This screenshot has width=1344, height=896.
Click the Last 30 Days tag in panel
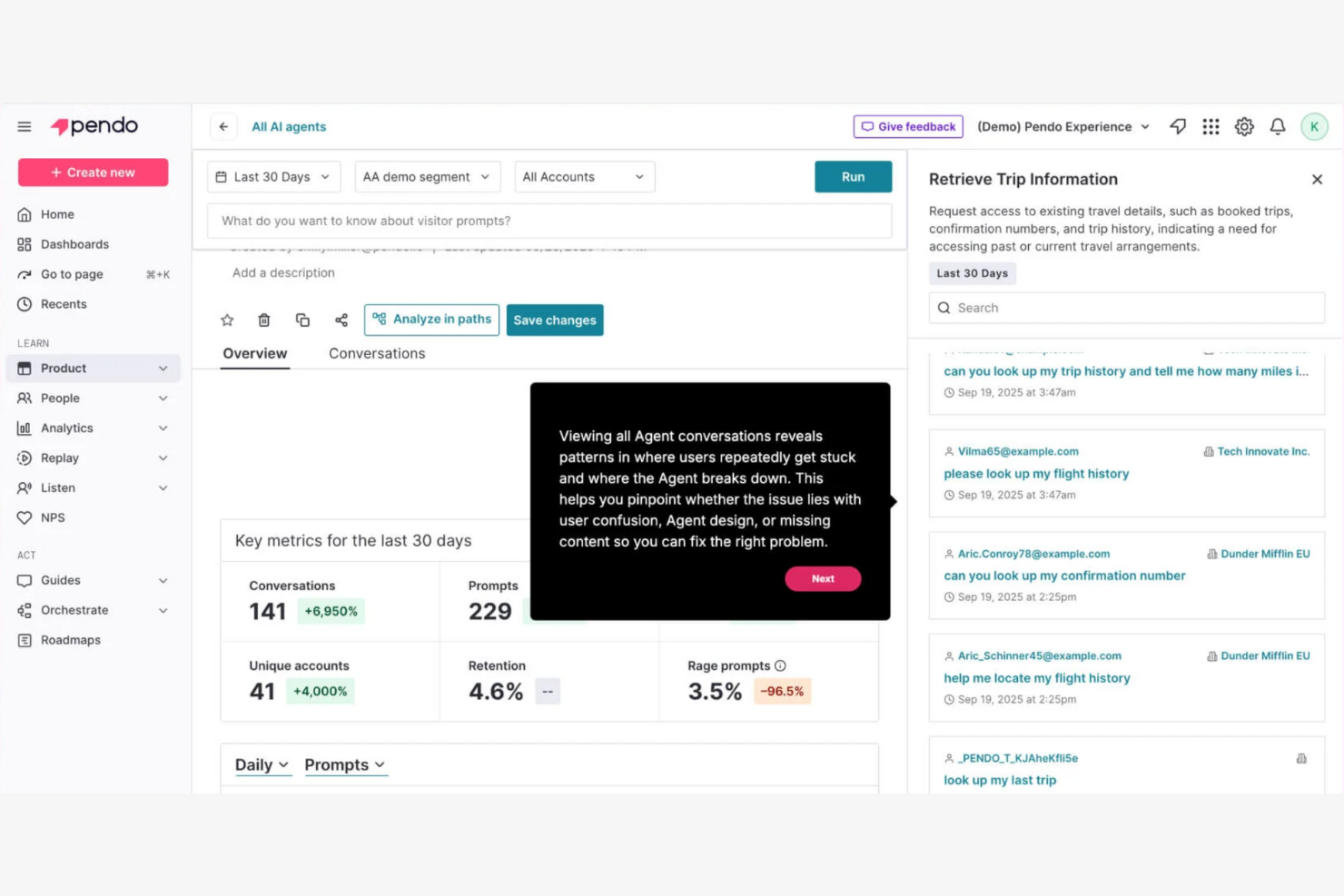click(973, 273)
